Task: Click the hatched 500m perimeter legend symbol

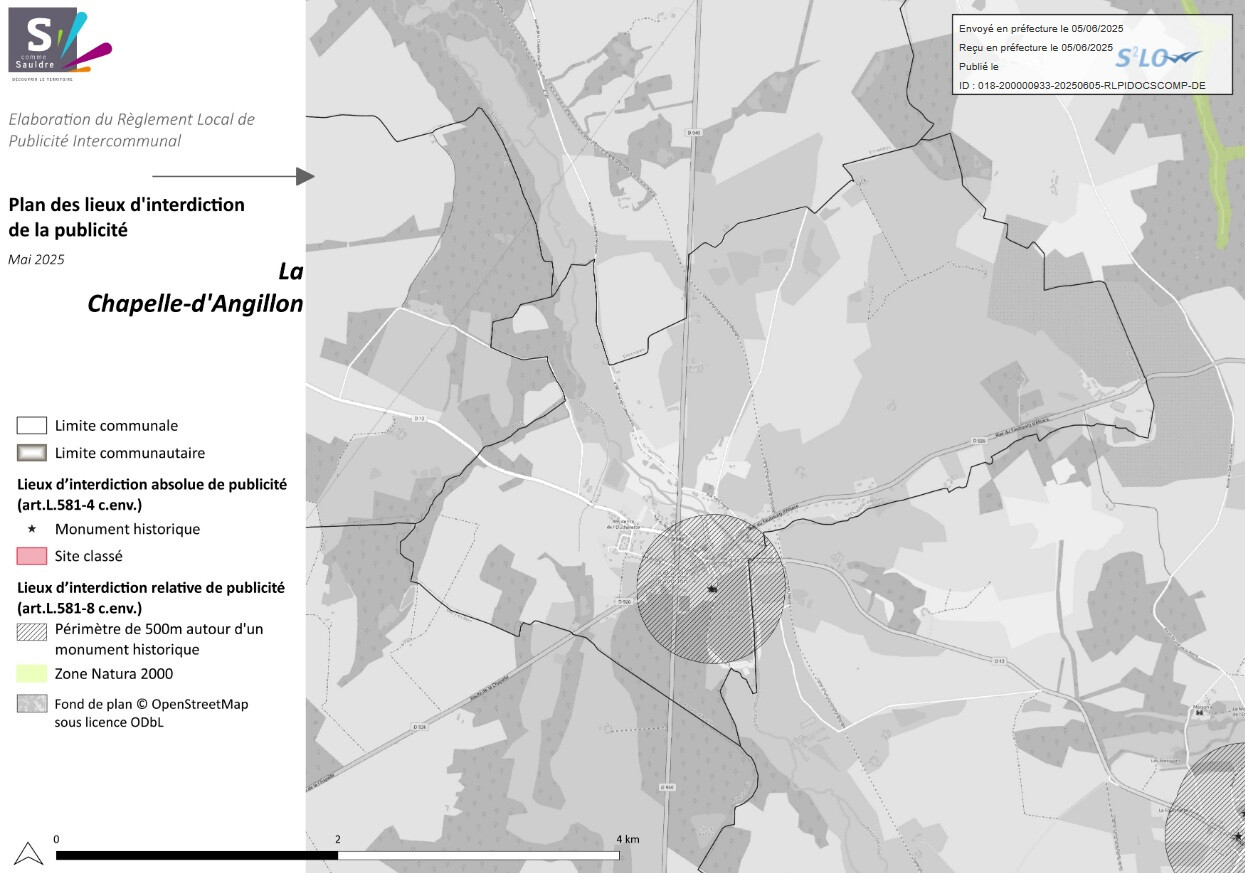Action: [x=32, y=632]
